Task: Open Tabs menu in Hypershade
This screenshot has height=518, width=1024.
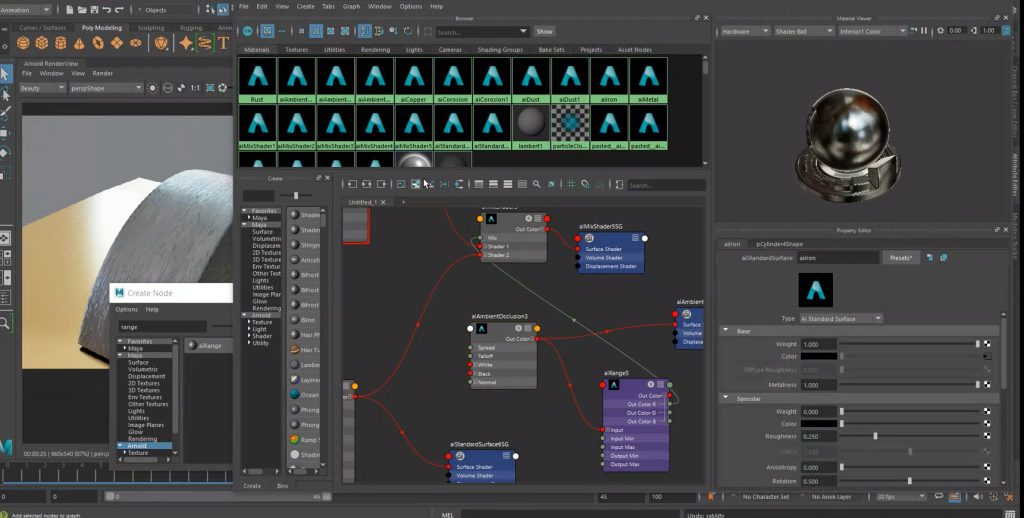Action: (328, 6)
